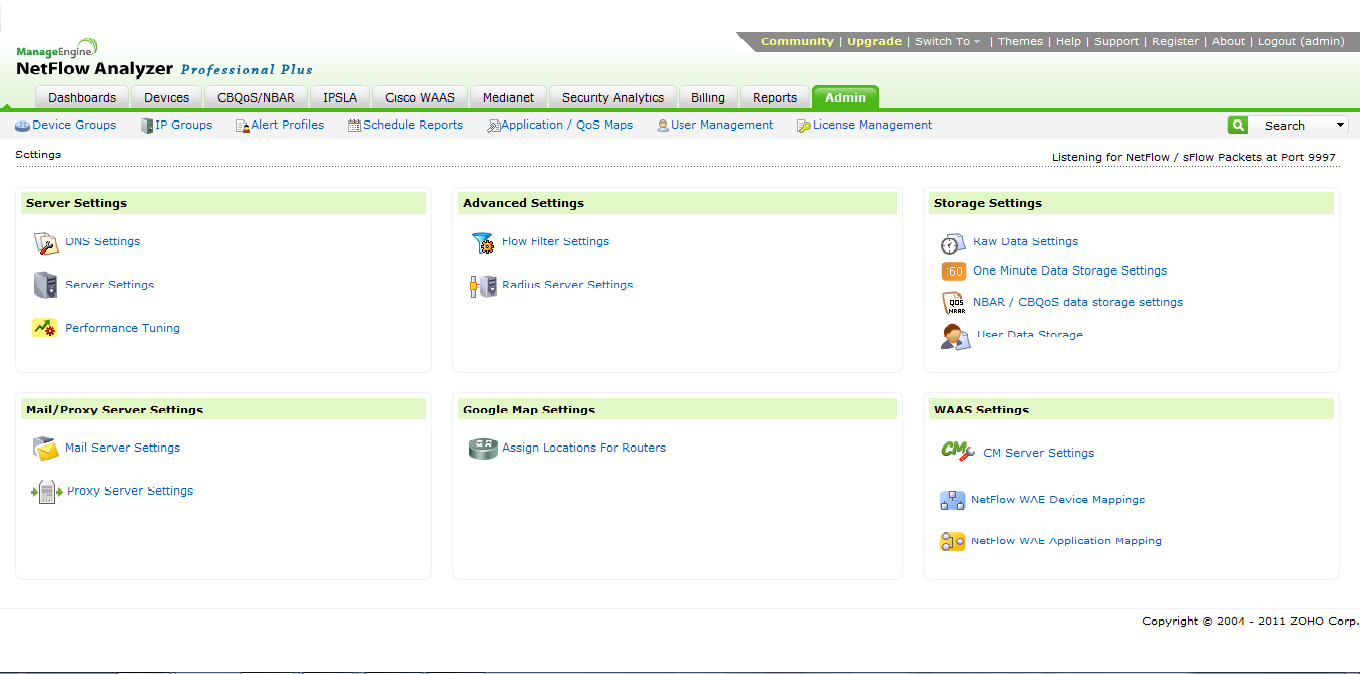Open the Reports tab
This screenshot has width=1360, height=674.
[775, 98]
